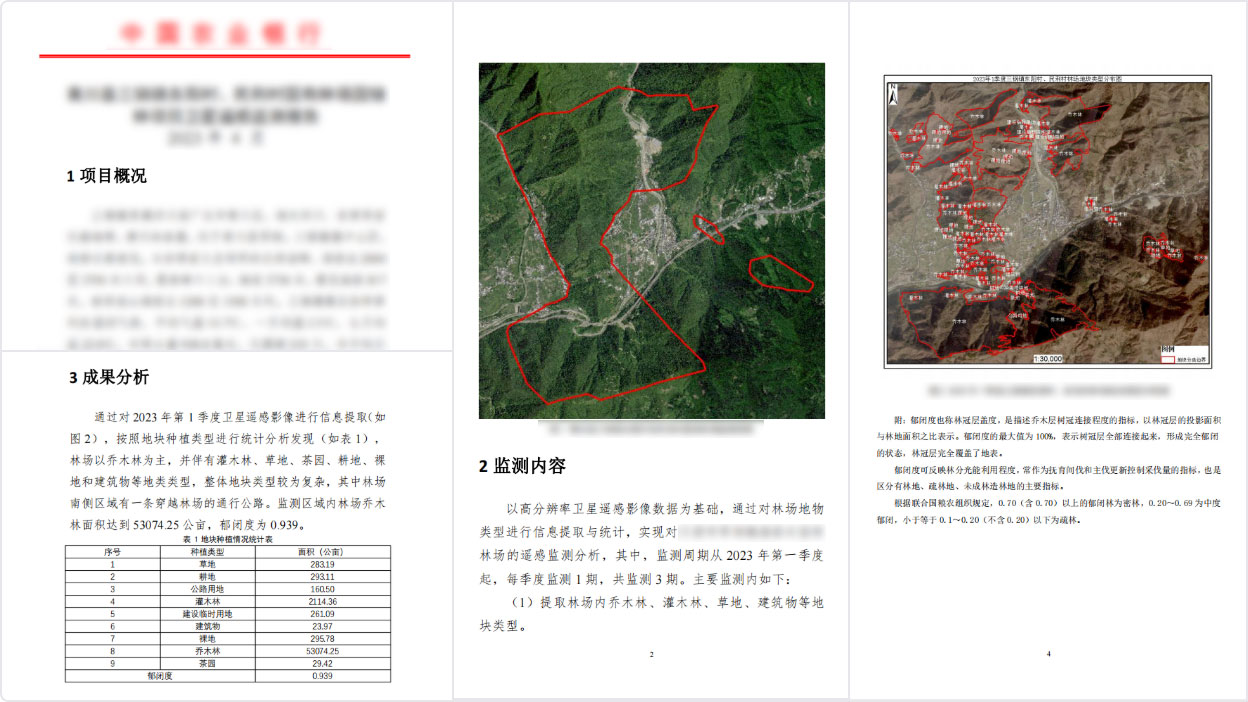Image resolution: width=1248 pixels, height=702 pixels.
Task: Click the '面积（公亩）' header cell
Action: [x=324, y=551]
